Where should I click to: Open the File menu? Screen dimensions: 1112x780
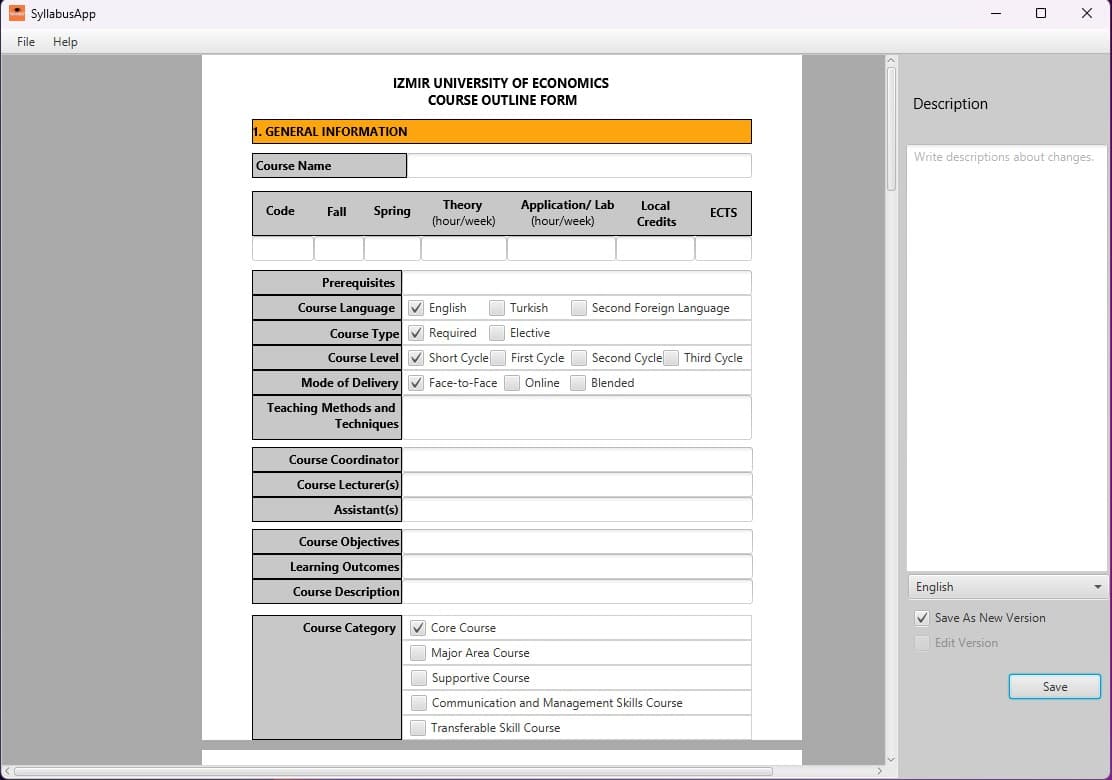click(26, 42)
